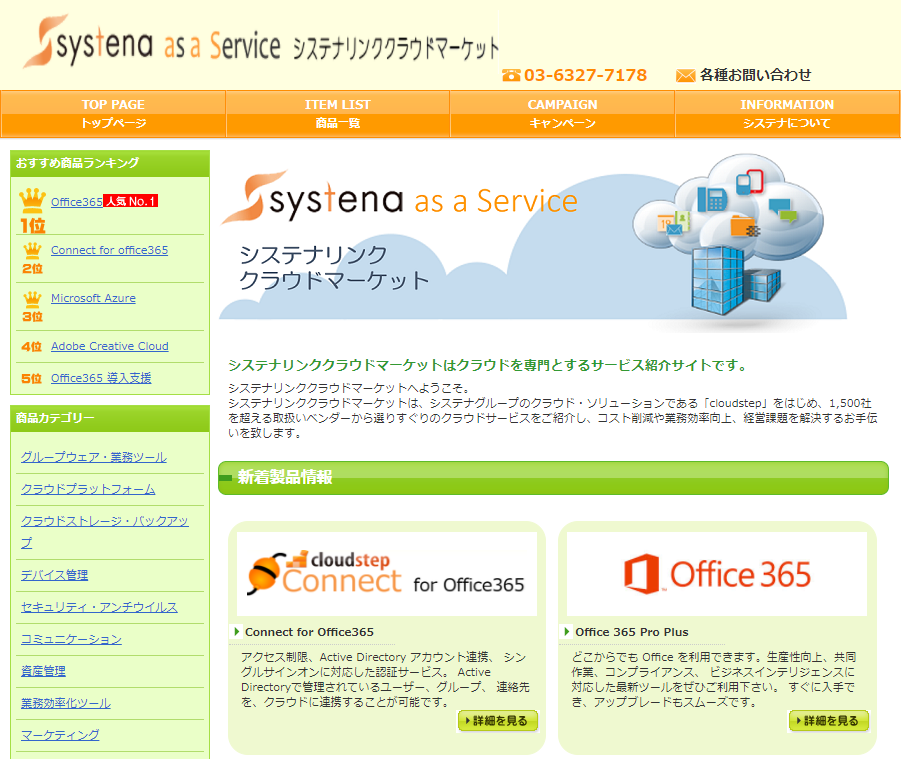Open the Adobe Creative Cloud ranking link
The height and width of the screenshot is (759, 901).
tap(110, 346)
